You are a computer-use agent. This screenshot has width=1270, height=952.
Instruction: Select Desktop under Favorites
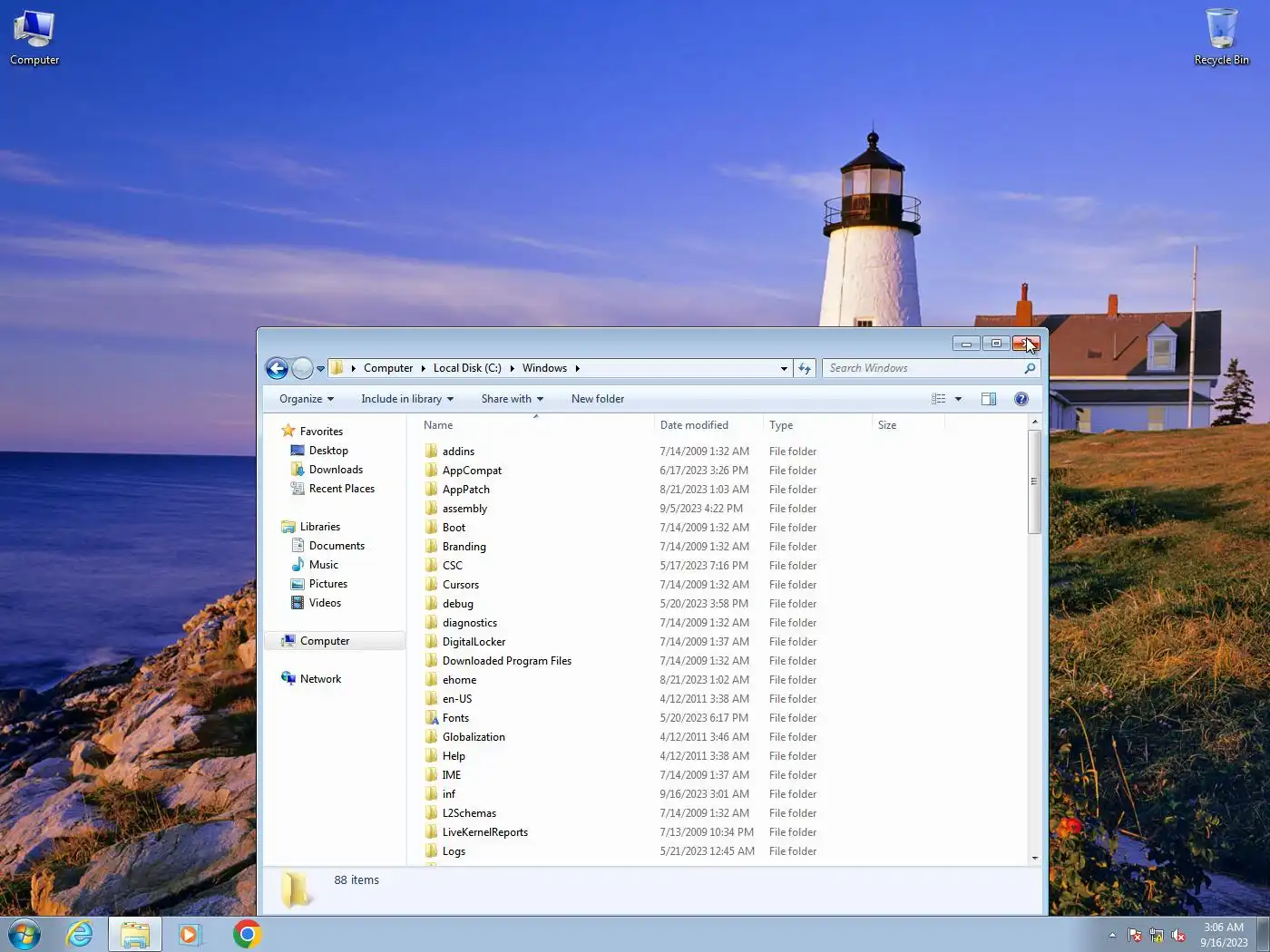point(328,451)
